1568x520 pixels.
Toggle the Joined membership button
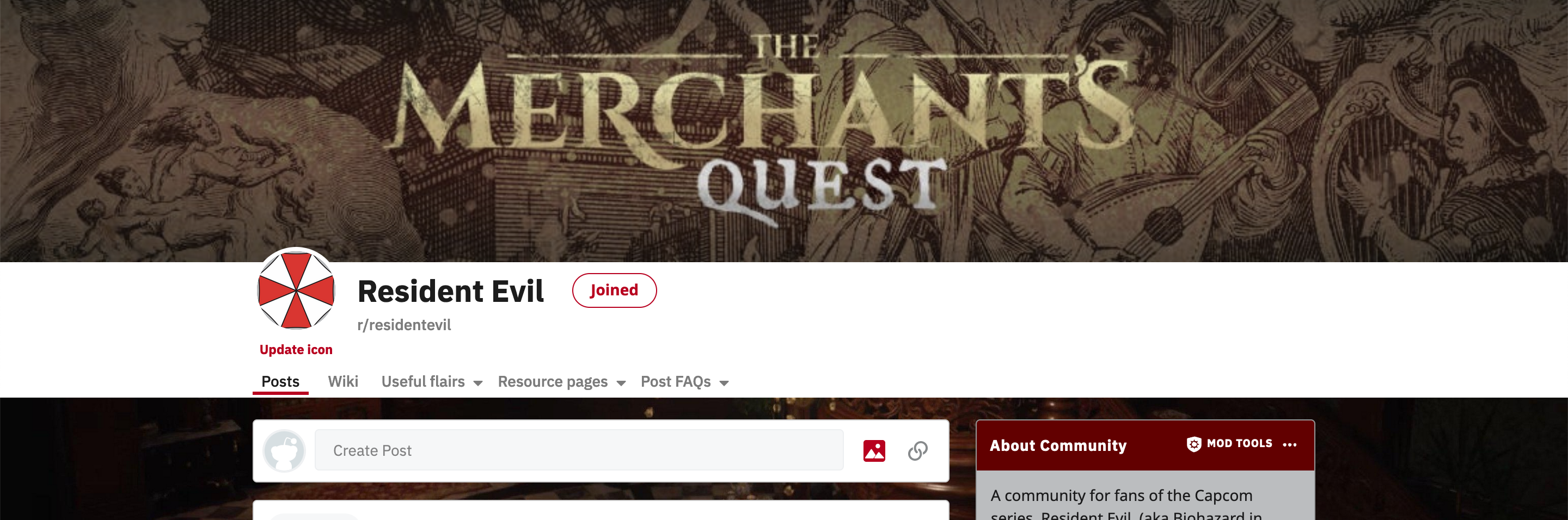[x=614, y=290]
